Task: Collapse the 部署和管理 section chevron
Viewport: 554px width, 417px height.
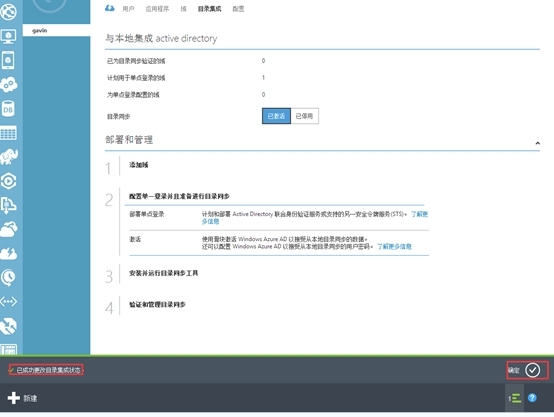Action: (537, 143)
